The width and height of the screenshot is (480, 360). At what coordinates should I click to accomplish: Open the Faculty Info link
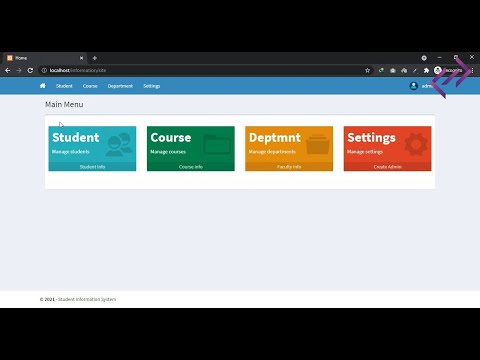click(x=289, y=167)
